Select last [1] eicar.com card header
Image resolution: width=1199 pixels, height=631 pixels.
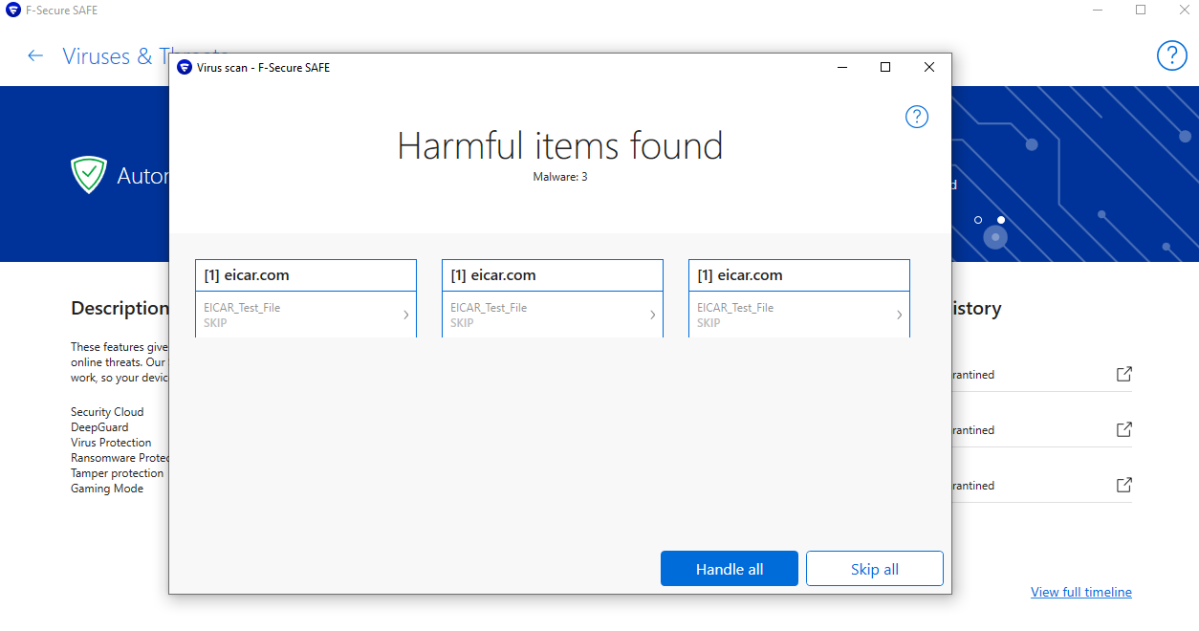point(799,275)
